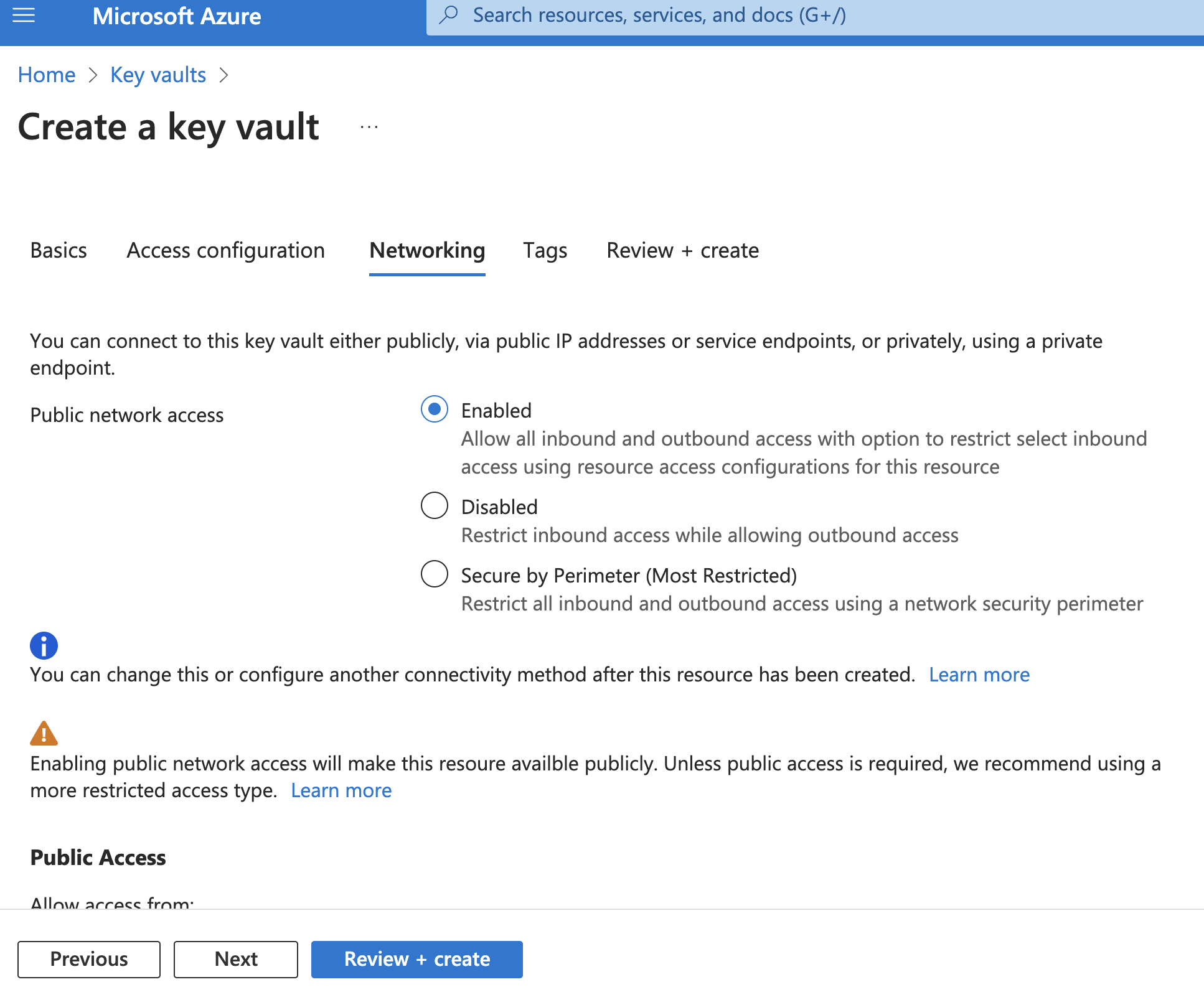The height and width of the screenshot is (987, 1204).
Task: Click the blue information icon
Action: point(44,645)
